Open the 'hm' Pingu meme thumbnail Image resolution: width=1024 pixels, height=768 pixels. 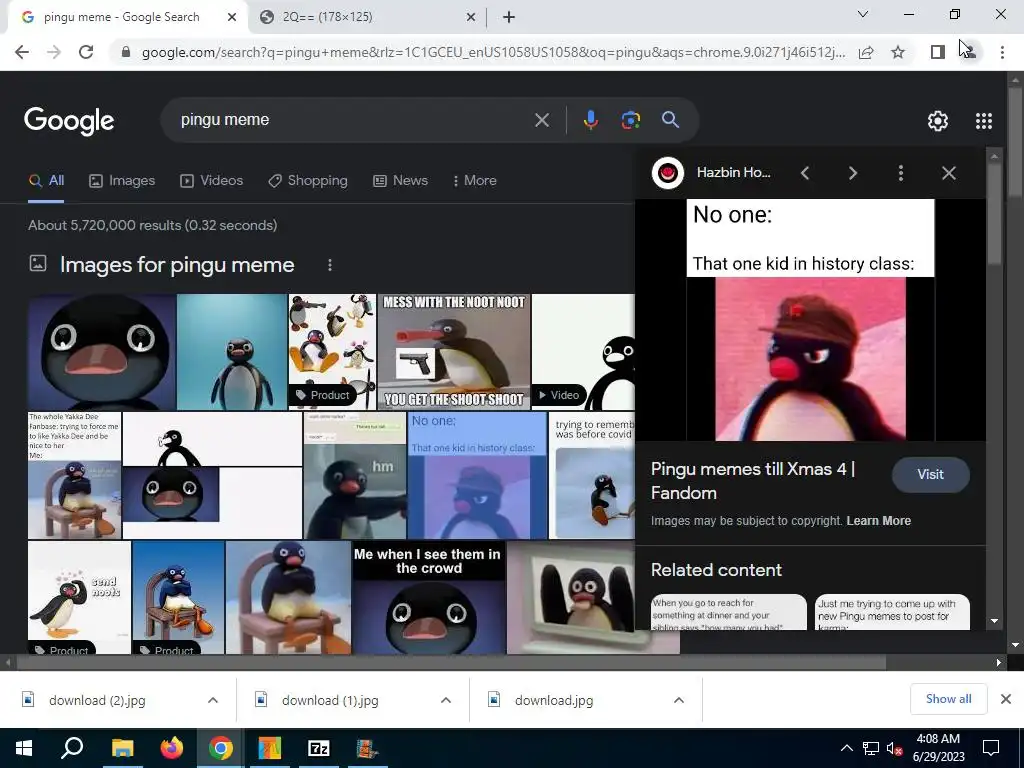tap(355, 475)
